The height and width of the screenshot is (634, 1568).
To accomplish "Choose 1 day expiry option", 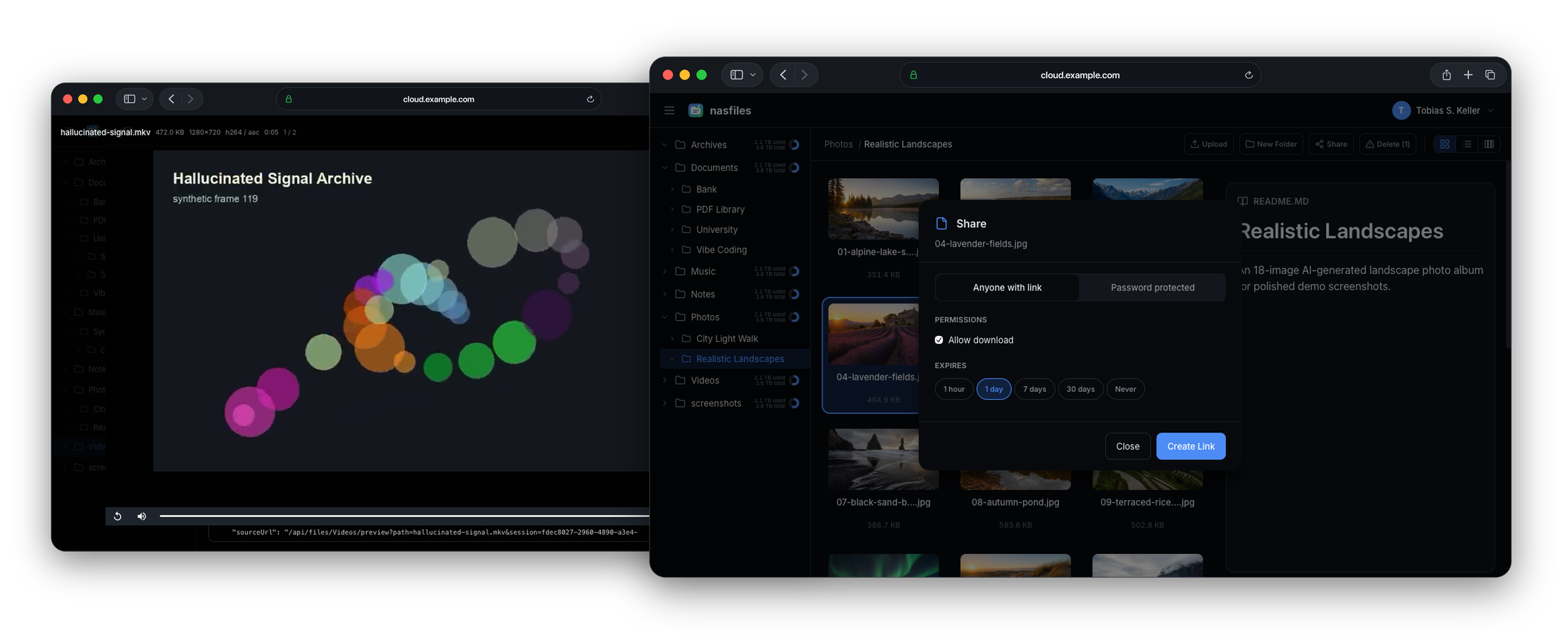I will (993, 389).
